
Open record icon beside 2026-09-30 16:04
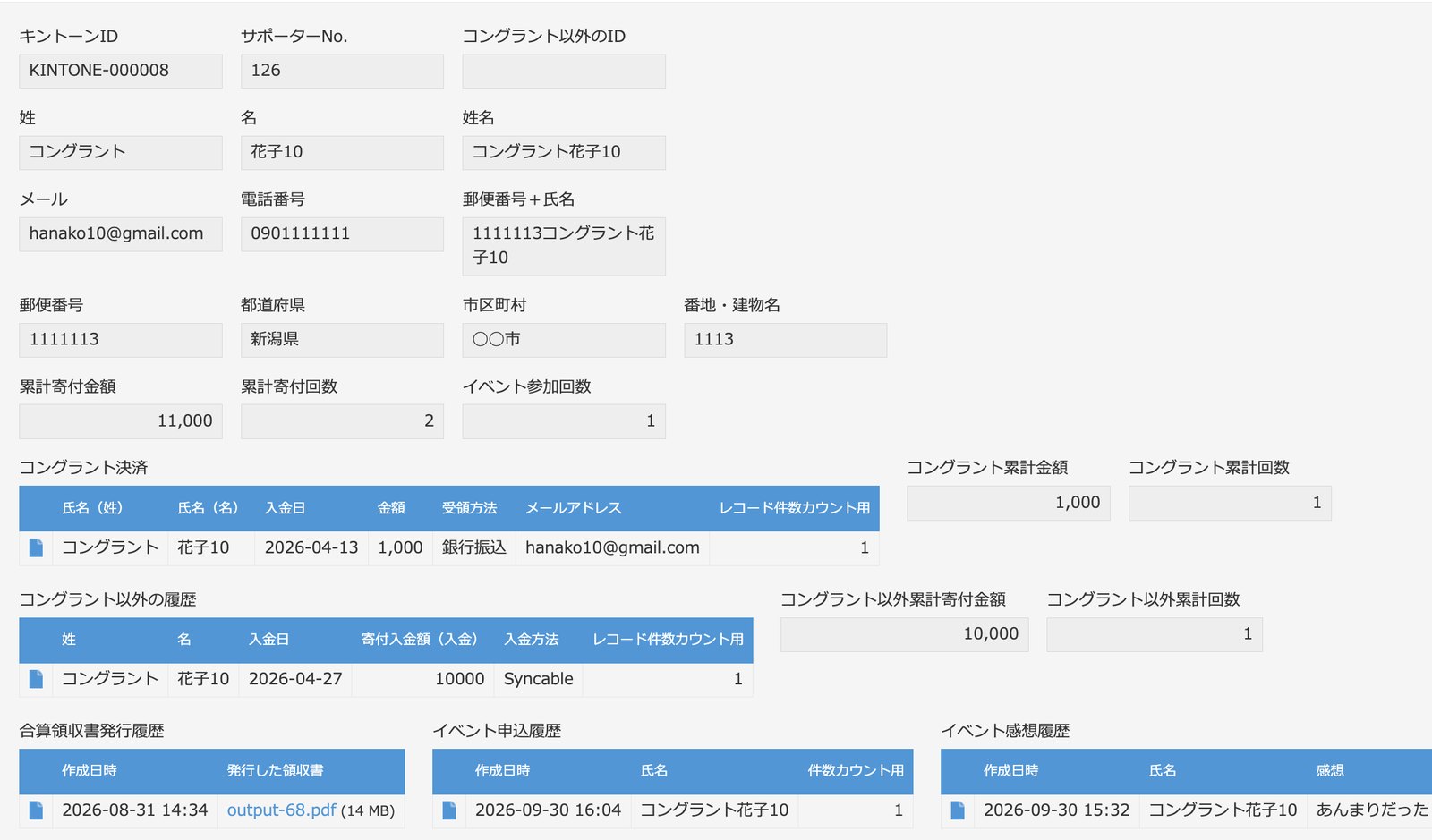click(x=449, y=810)
